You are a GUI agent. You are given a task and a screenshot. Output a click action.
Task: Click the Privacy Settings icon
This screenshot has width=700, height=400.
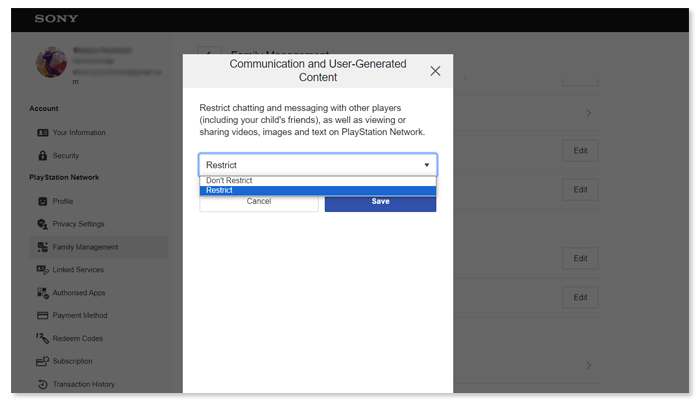coord(42,224)
